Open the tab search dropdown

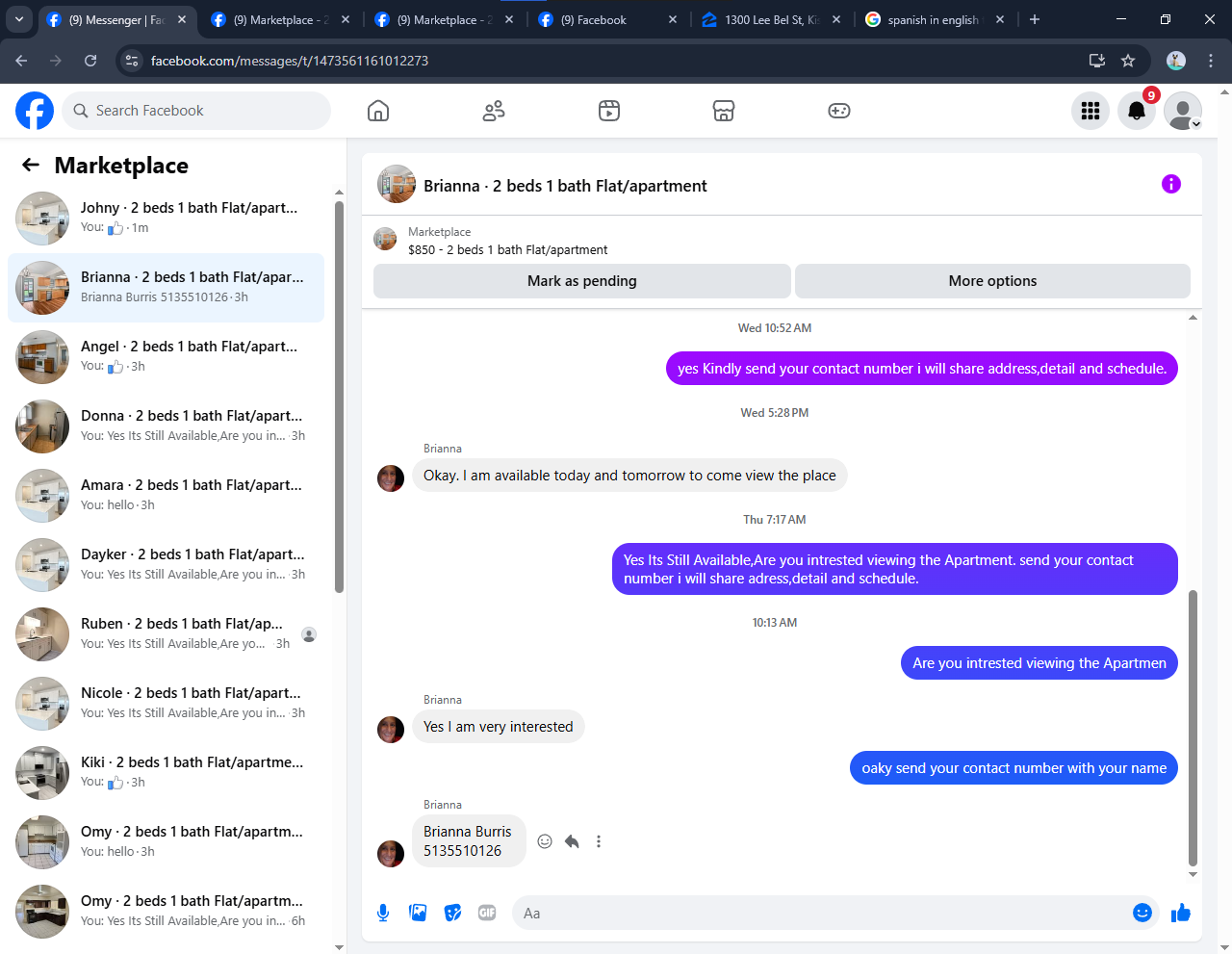19,19
